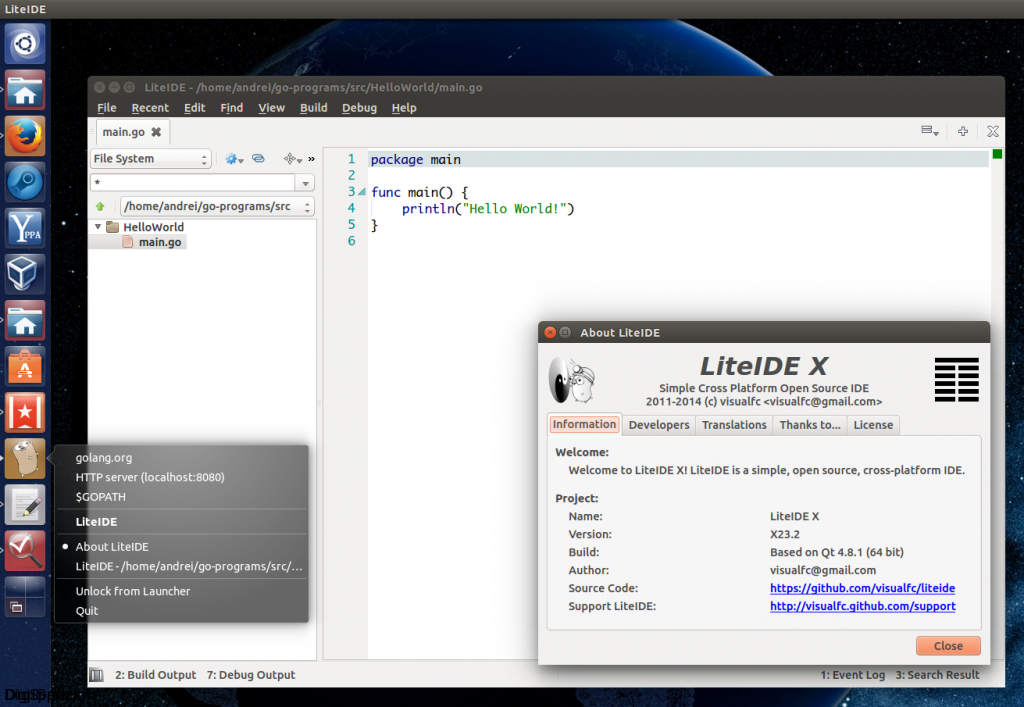
Task: Click the four-arrow navigation icon in the toolbar
Action: pos(290,159)
